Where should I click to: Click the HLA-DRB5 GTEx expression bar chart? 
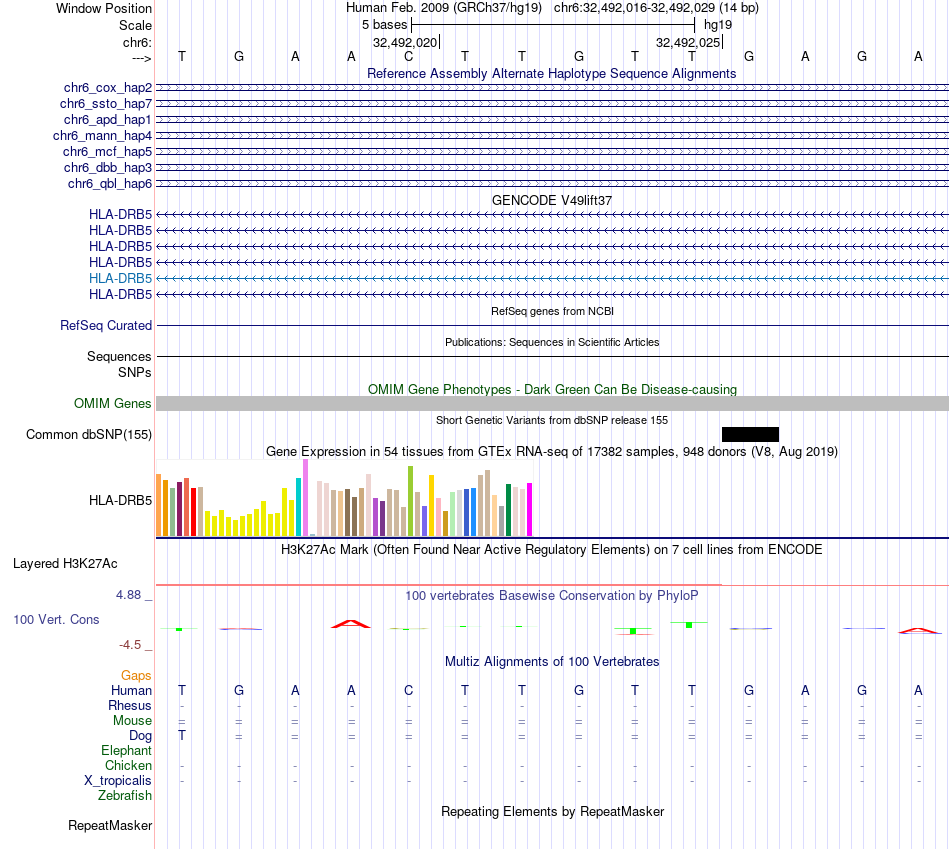344,498
